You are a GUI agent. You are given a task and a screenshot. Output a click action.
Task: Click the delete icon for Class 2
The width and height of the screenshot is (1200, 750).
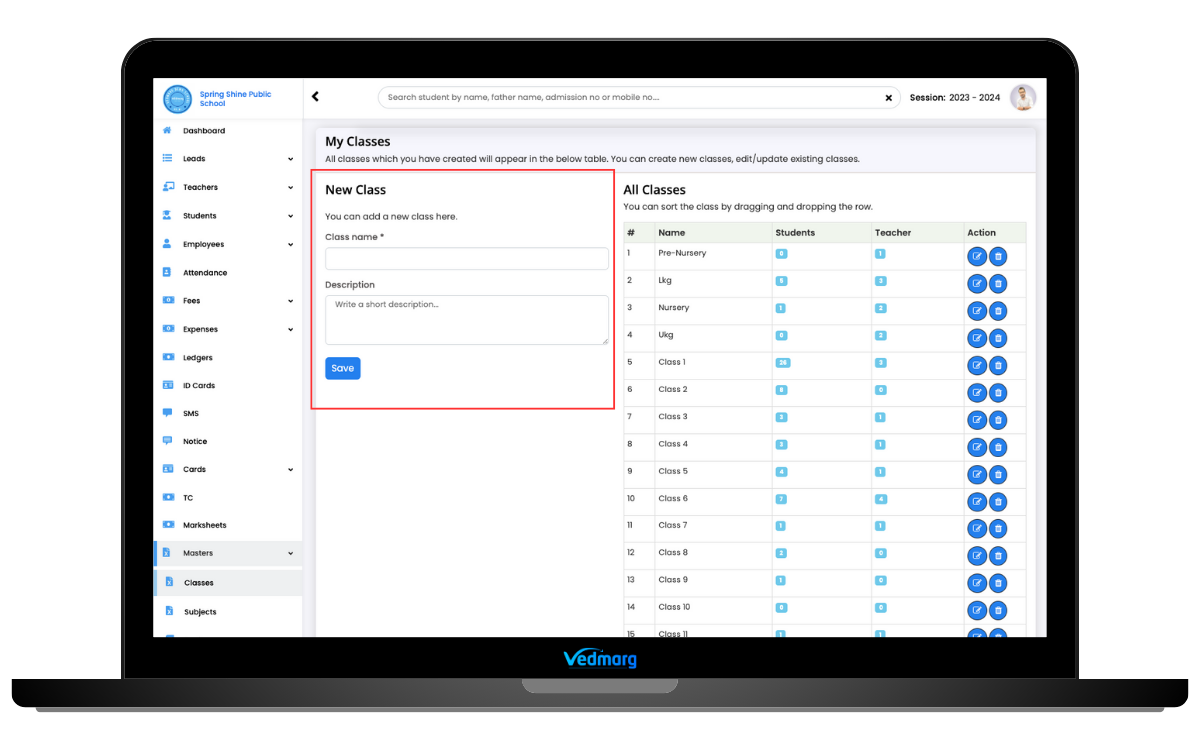tap(998, 393)
